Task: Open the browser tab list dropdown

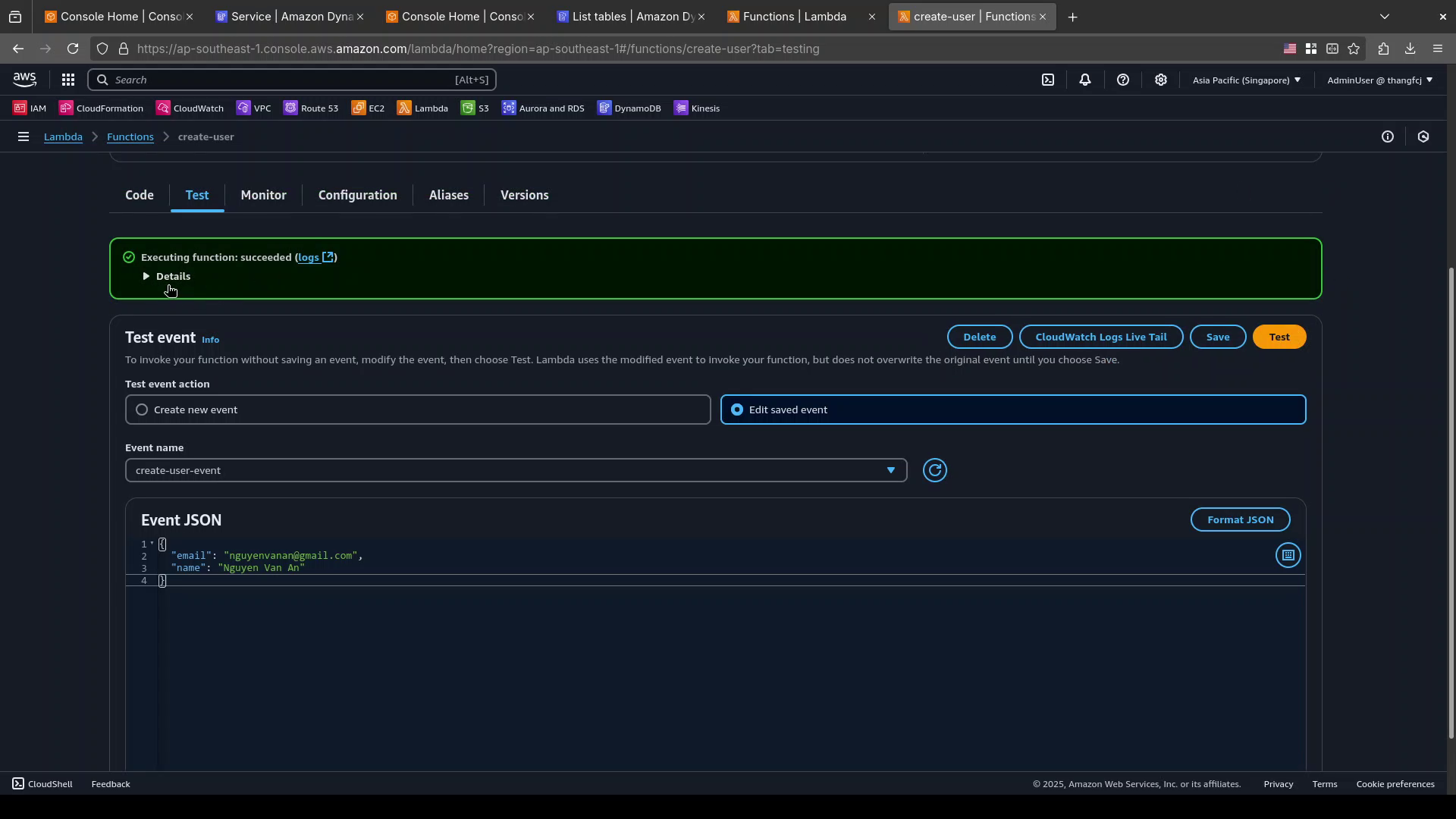Action: (x=1385, y=17)
